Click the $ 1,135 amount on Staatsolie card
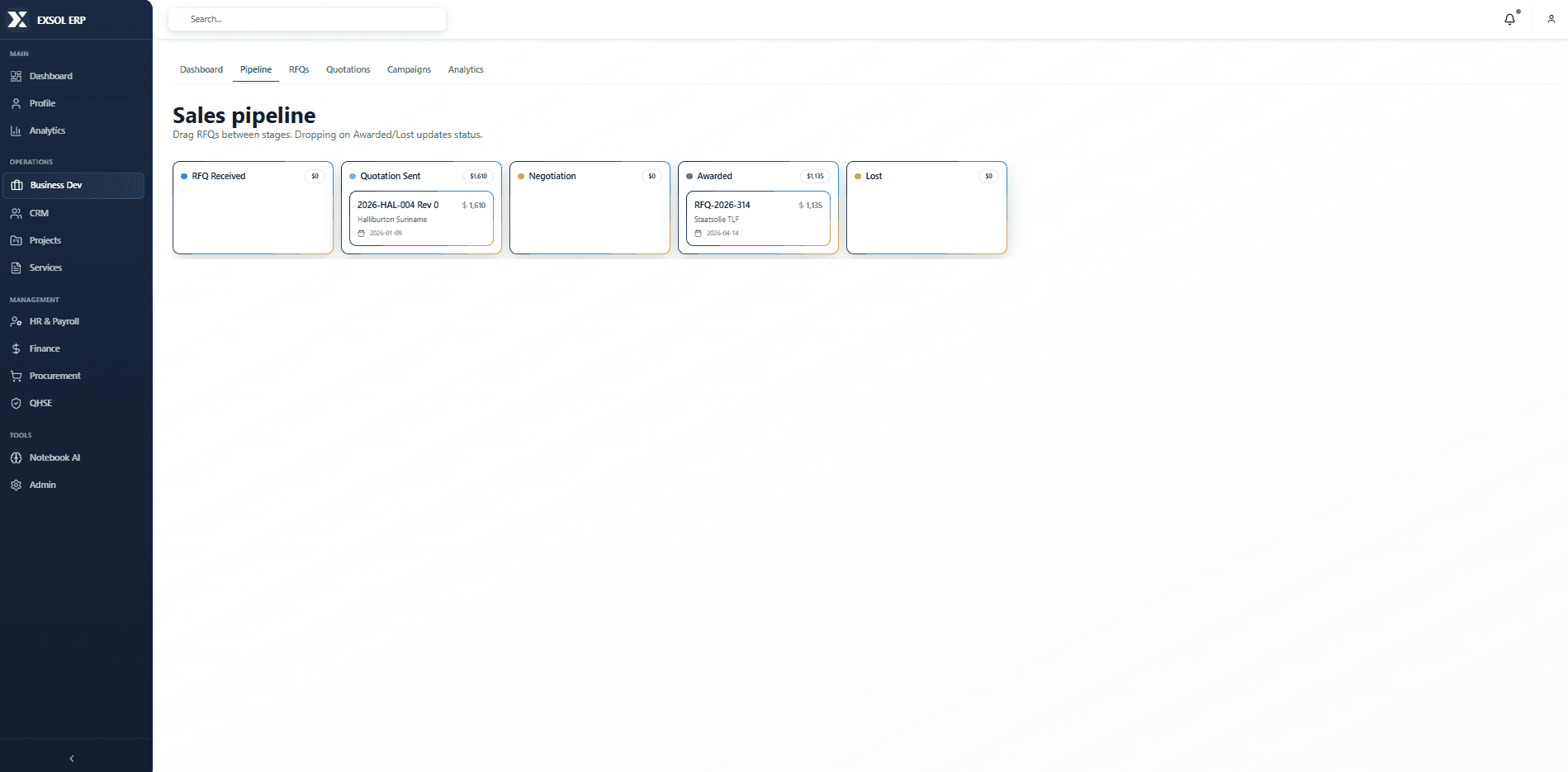This screenshot has height=772, width=1568. [x=811, y=206]
